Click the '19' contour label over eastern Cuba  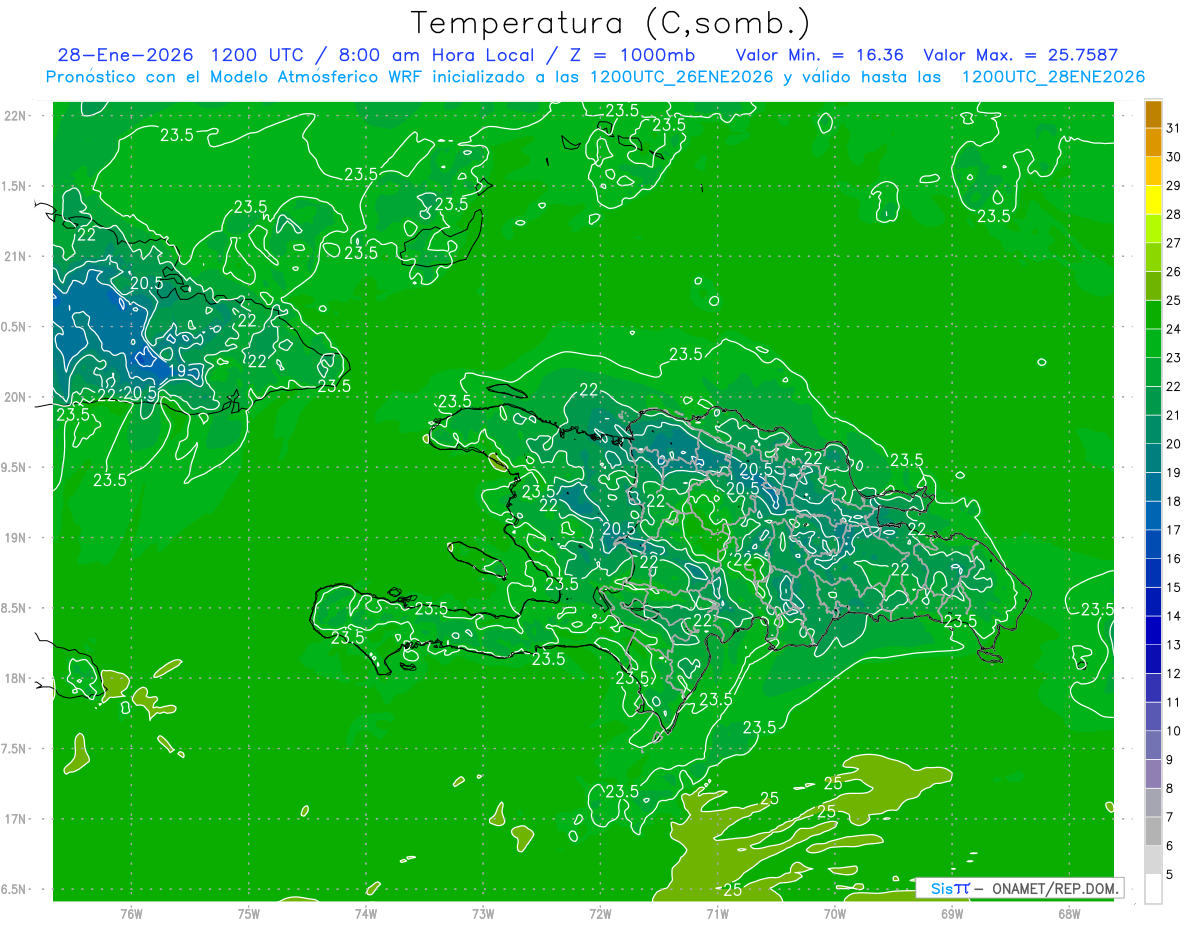176,371
